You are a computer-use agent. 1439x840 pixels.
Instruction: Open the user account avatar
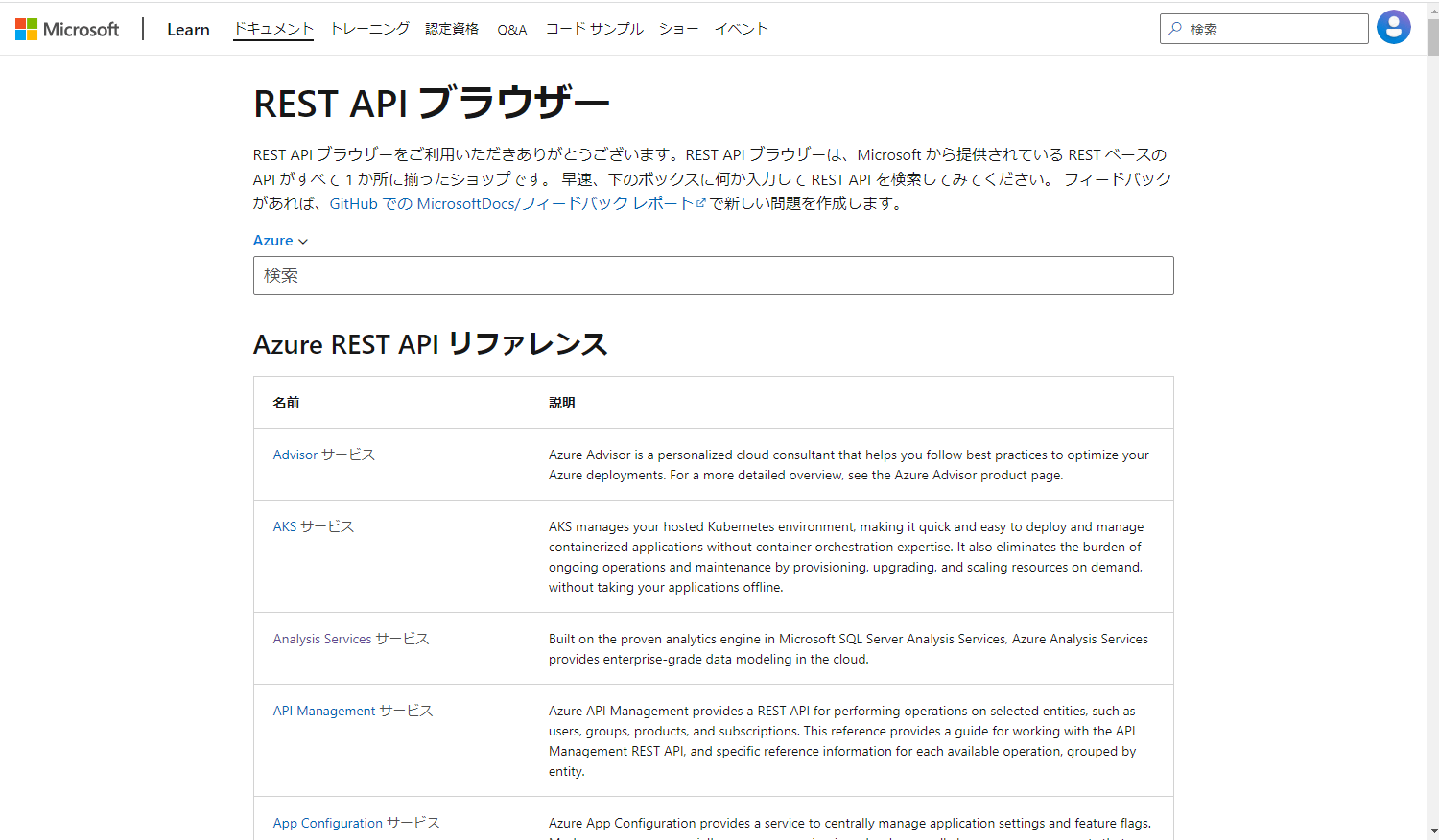click(1393, 28)
